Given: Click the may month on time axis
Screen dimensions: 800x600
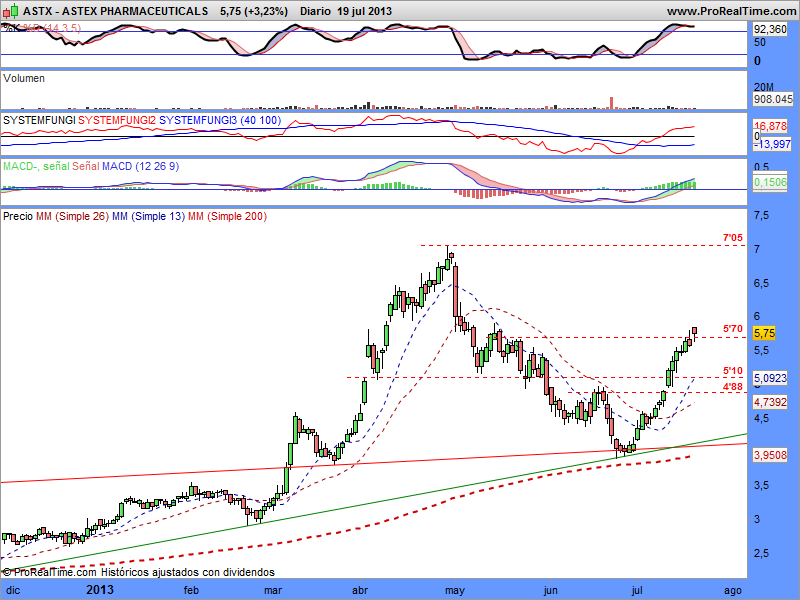Looking at the screenshot, I should pyautogui.click(x=455, y=590).
